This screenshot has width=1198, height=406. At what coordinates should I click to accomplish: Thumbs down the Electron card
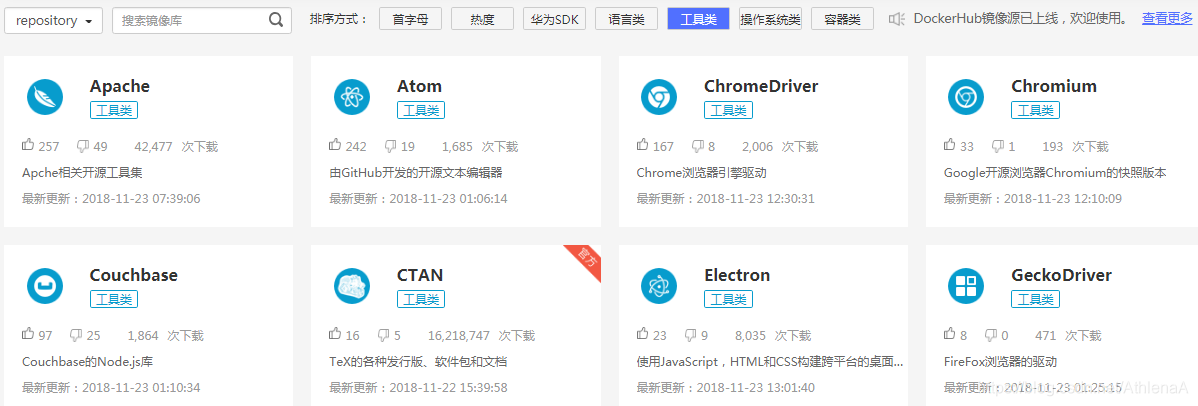pos(691,334)
